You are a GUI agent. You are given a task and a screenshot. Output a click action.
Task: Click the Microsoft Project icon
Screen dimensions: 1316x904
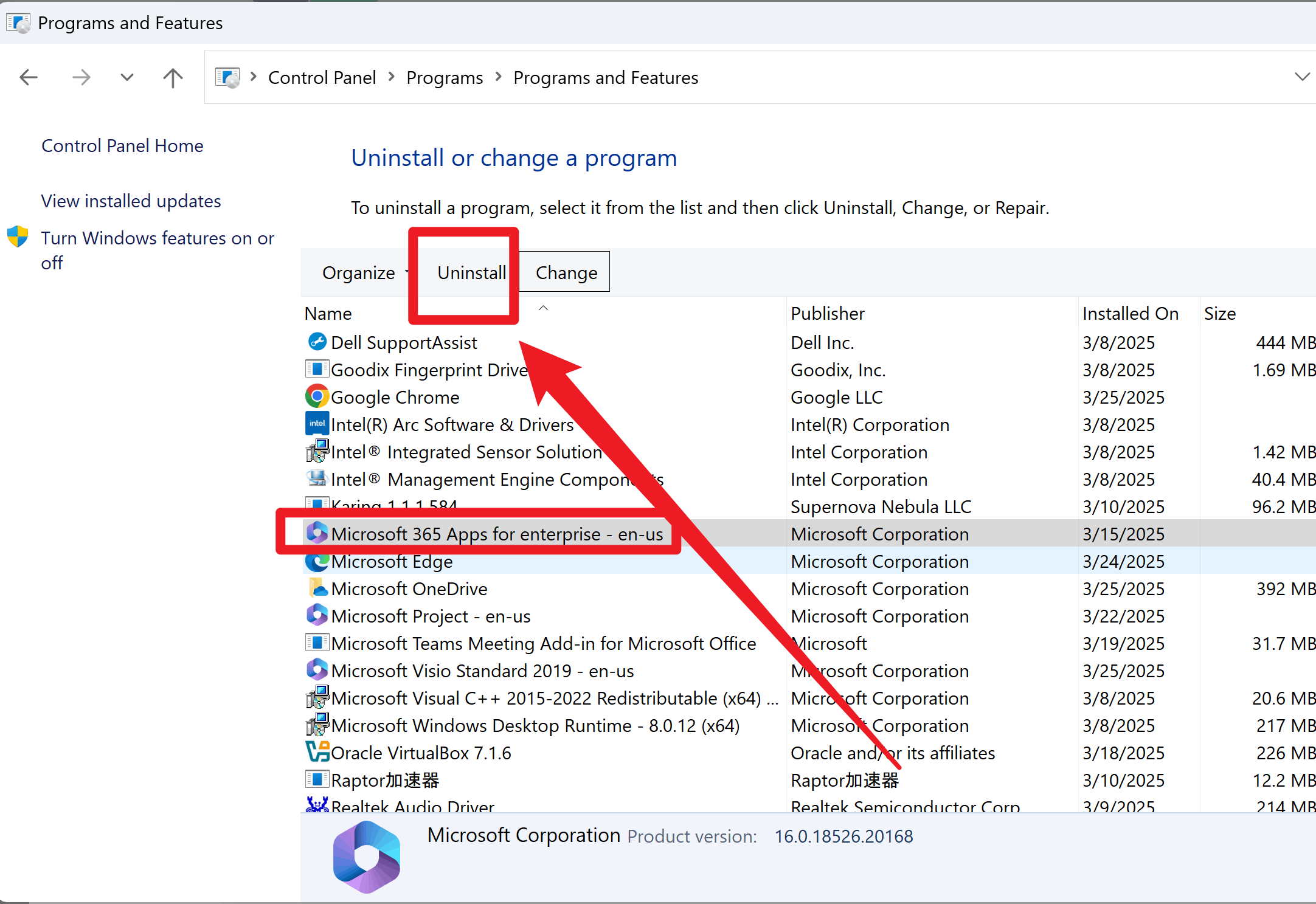[x=317, y=615]
